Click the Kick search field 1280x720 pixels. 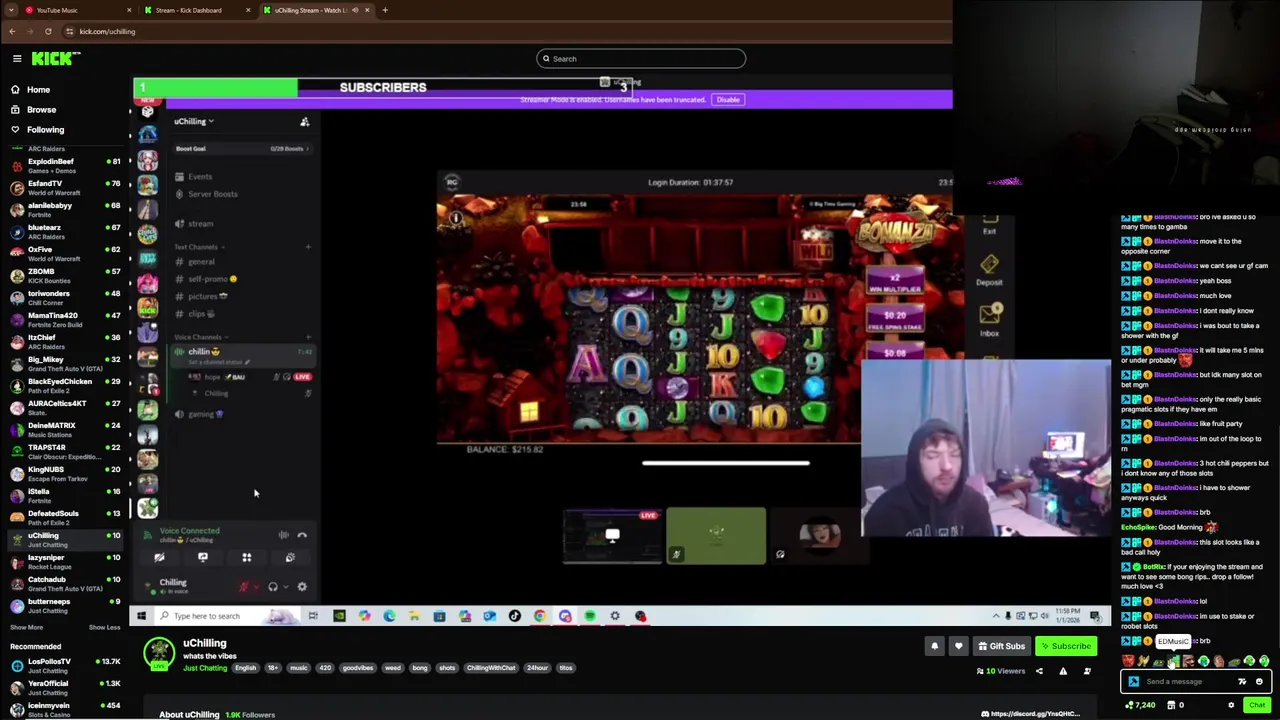click(641, 59)
